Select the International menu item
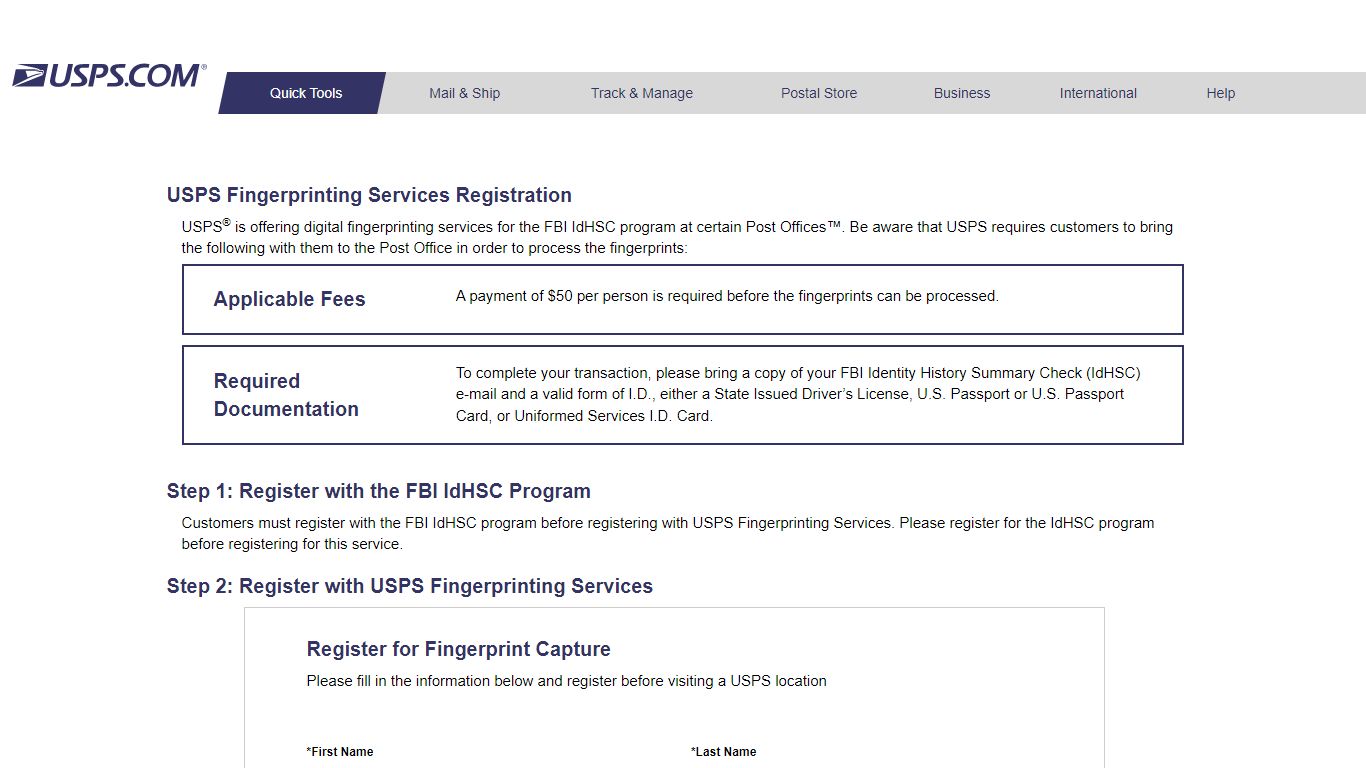The width and height of the screenshot is (1366, 768). pyautogui.click(x=1098, y=93)
